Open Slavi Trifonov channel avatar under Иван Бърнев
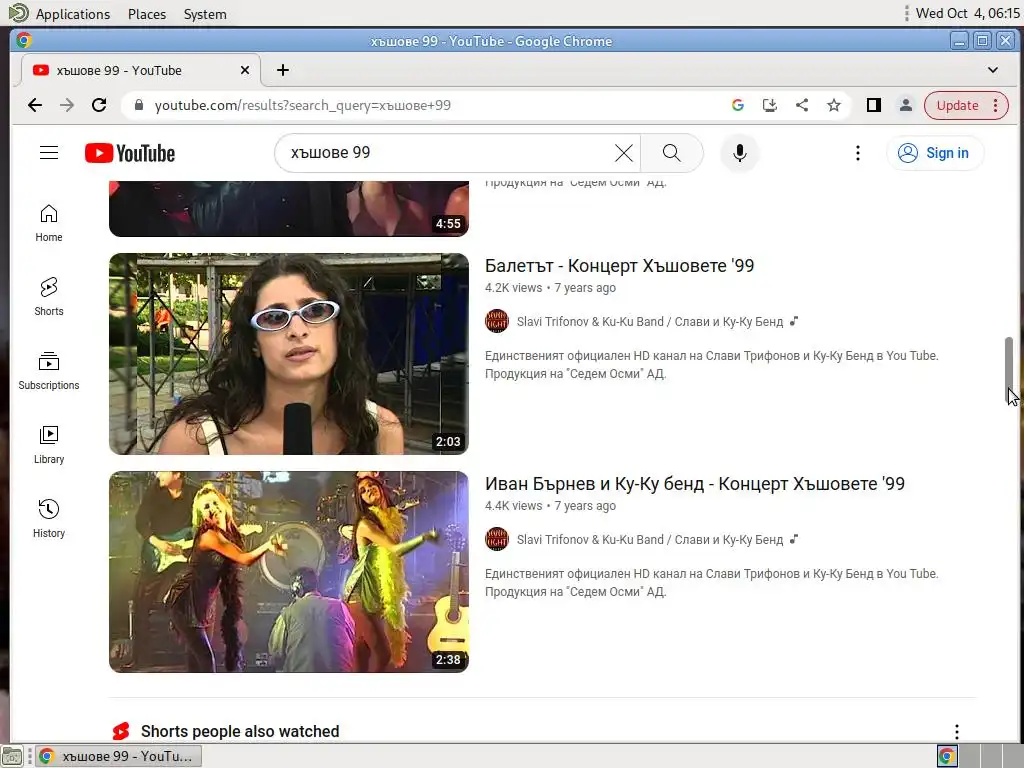 497,539
